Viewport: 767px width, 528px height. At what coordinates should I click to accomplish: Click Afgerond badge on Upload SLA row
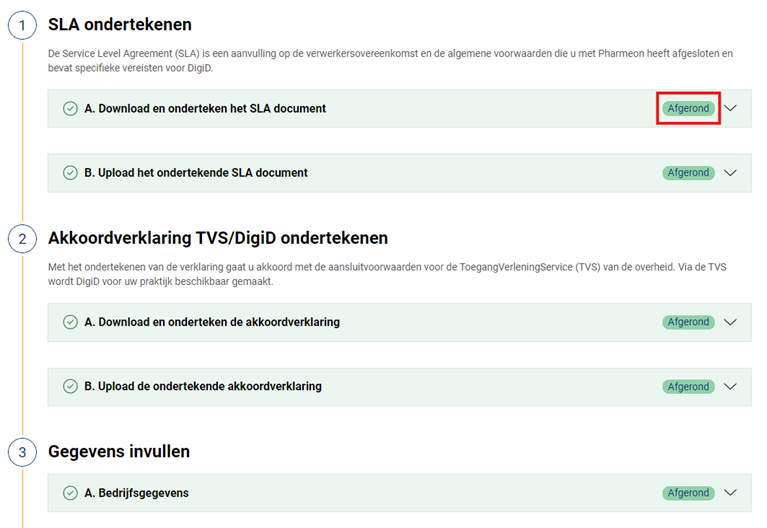(688, 173)
